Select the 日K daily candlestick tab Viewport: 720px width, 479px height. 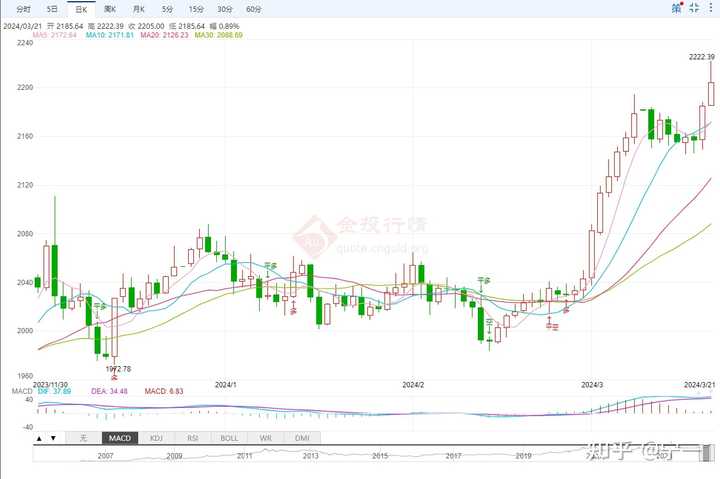pyautogui.click(x=81, y=9)
